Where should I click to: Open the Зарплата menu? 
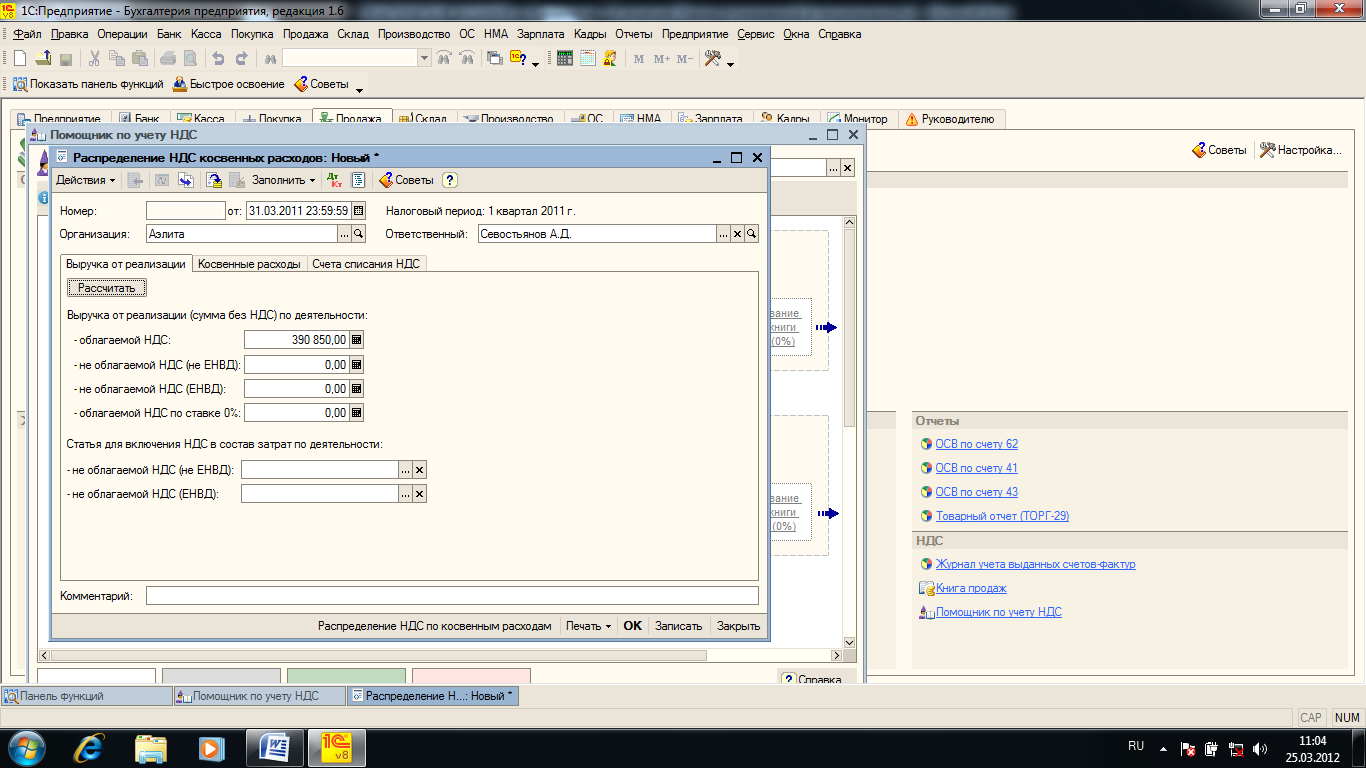(541, 34)
